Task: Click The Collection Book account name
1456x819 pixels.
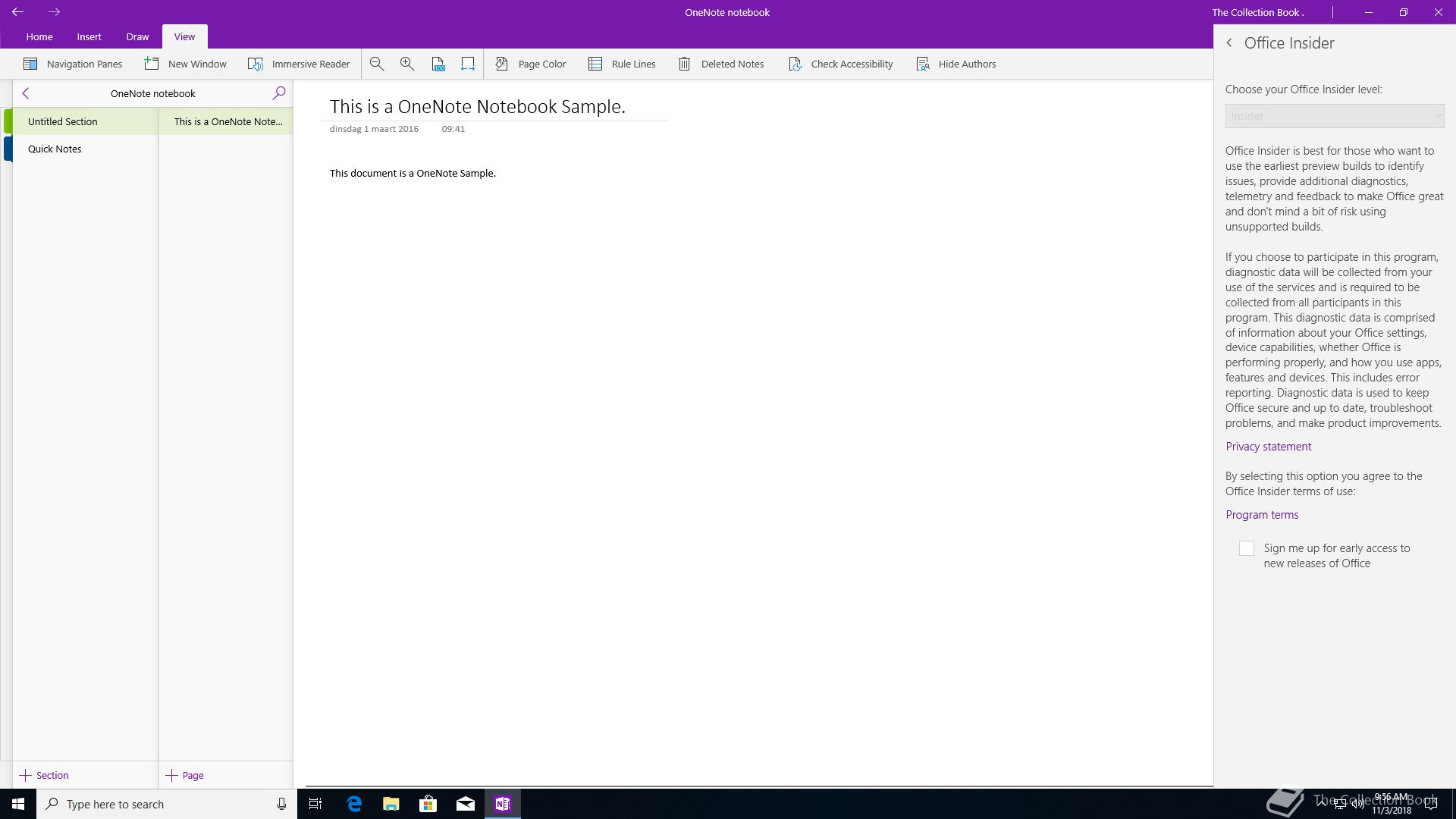Action: [1257, 12]
